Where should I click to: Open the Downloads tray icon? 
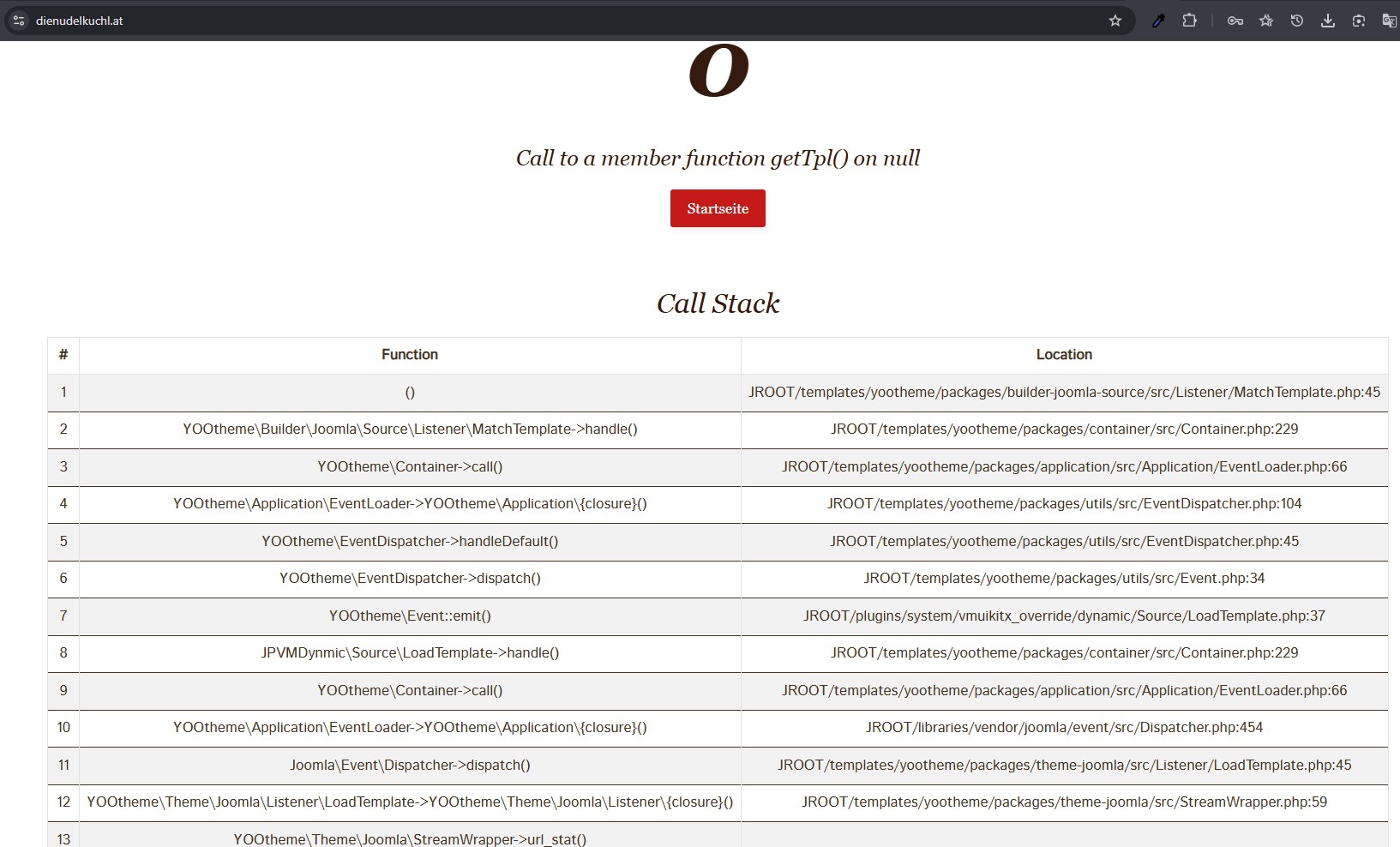tap(1327, 21)
